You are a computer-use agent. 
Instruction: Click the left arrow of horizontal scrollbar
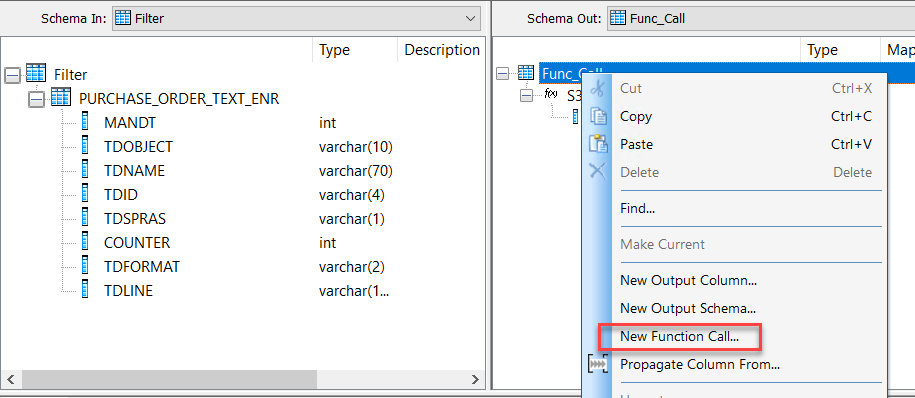11,380
